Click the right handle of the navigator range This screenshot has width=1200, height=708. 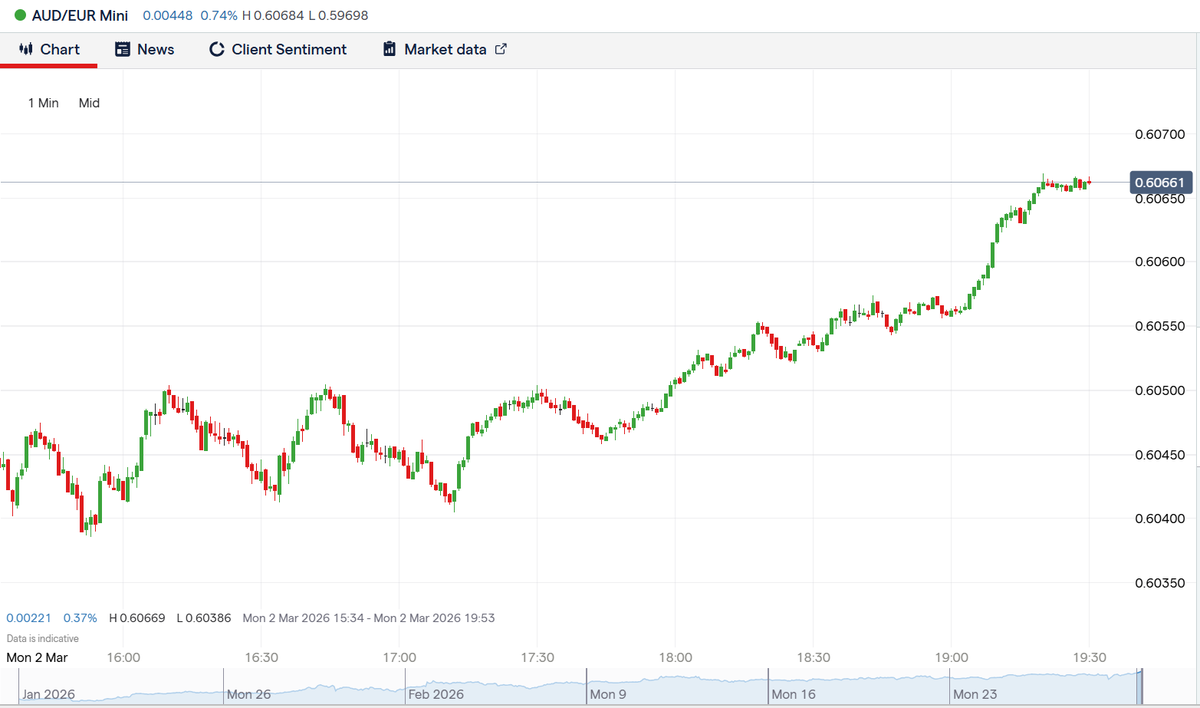click(x=1140, y=685)
